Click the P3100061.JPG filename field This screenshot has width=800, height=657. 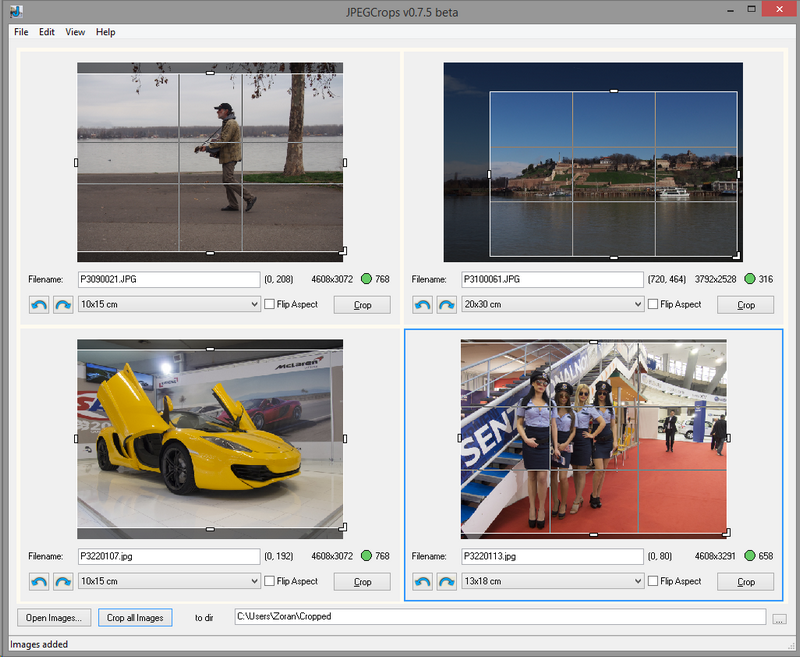point(553,280)
